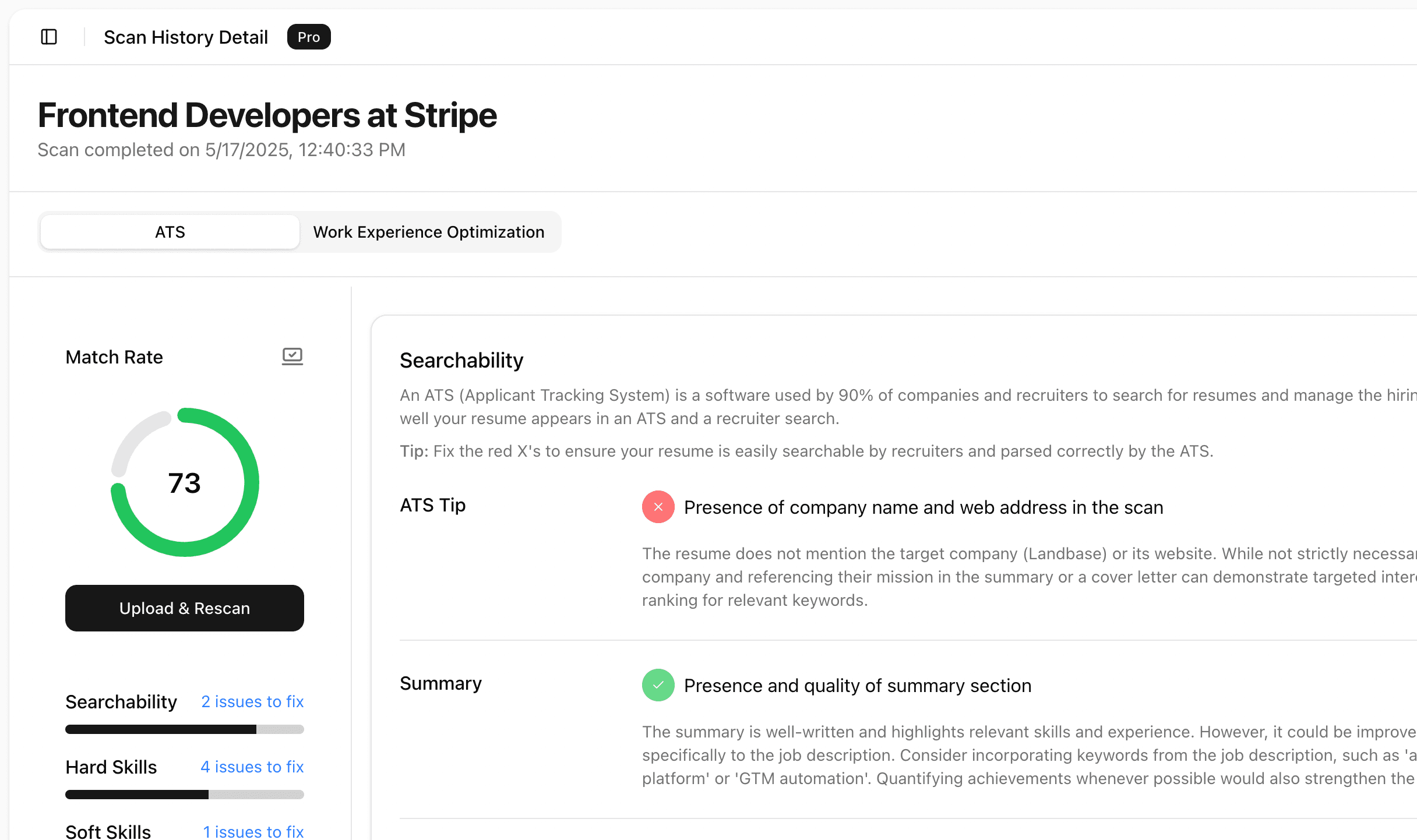Click the Pro badge
Image resolution: width=1417 pixels, height=840 pixels.
click(308, 37)
